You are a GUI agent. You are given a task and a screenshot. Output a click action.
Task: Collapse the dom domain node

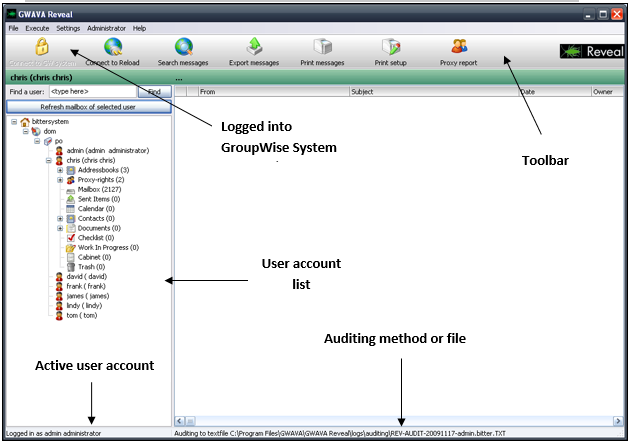25,131
